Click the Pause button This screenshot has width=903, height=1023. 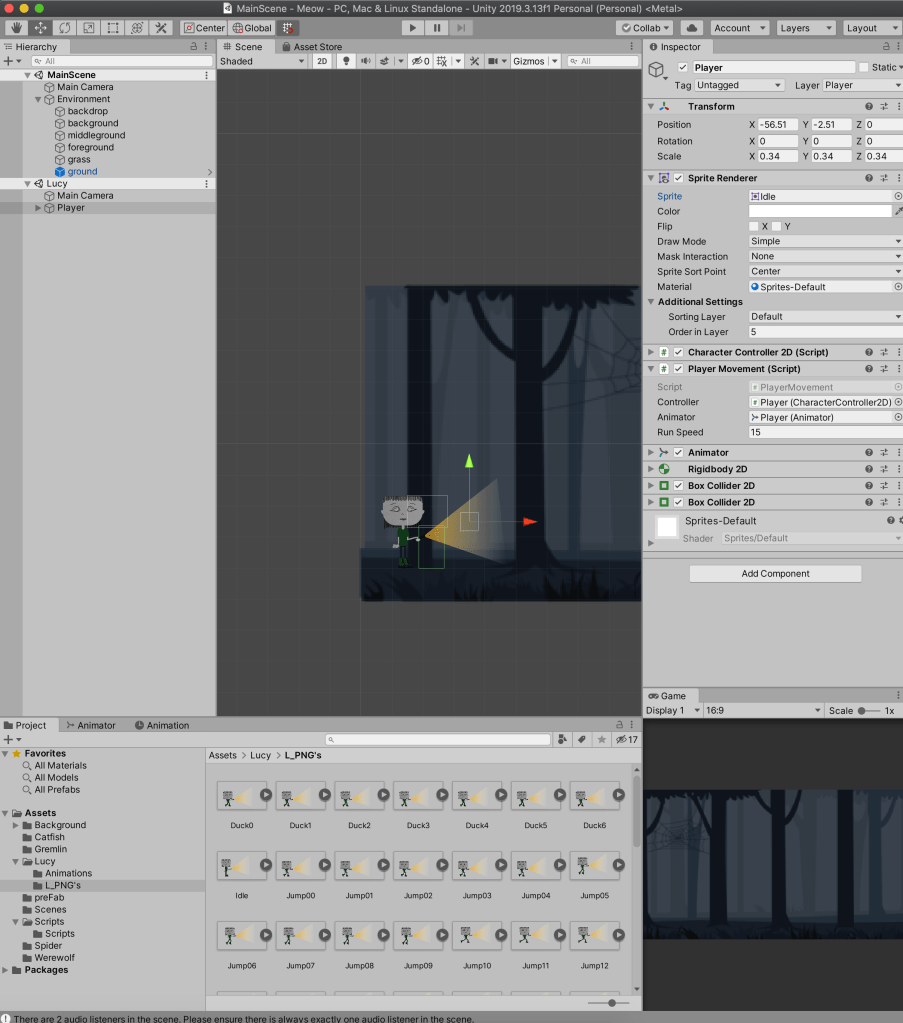(437, 28)
